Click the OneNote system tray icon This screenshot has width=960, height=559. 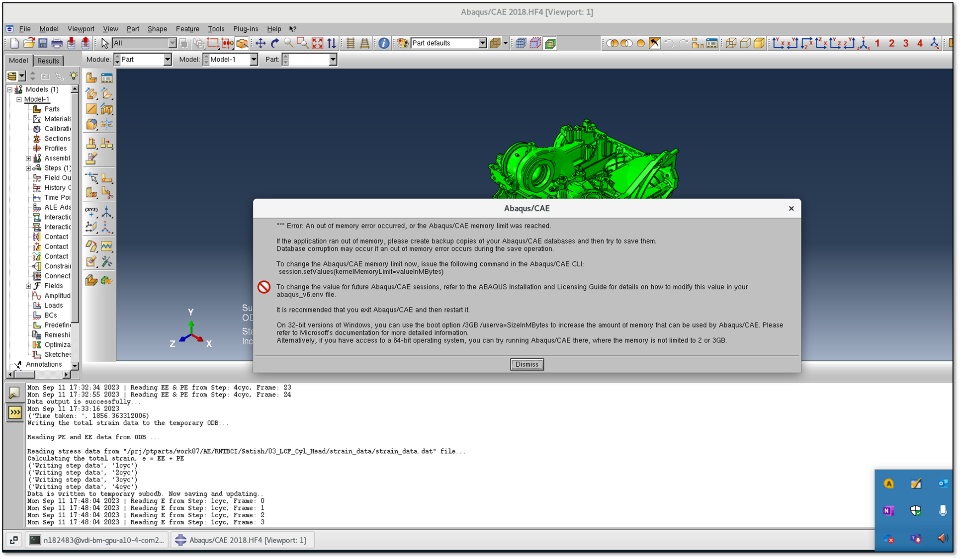888,510
